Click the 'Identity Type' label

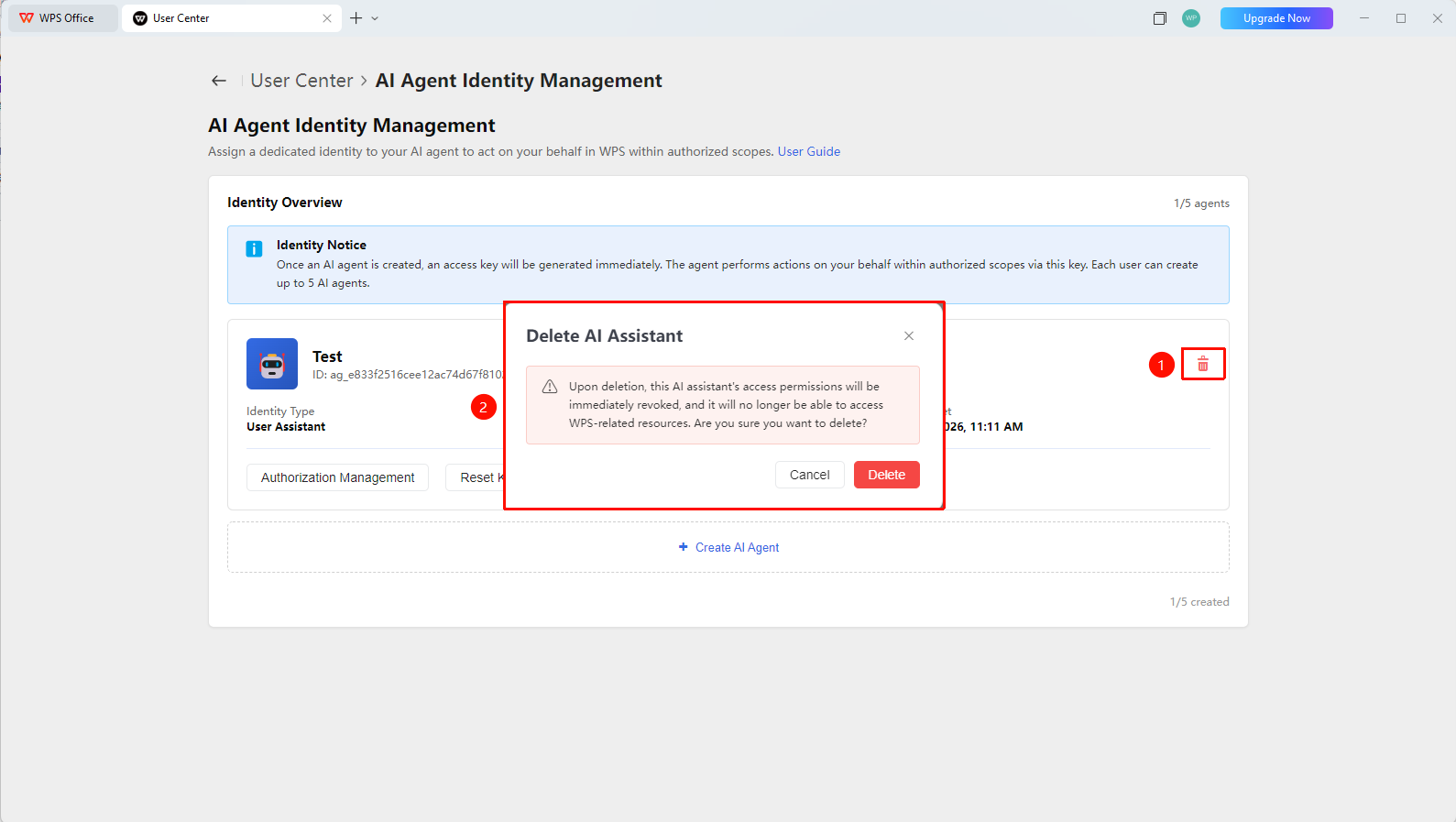tap(280, 411)
